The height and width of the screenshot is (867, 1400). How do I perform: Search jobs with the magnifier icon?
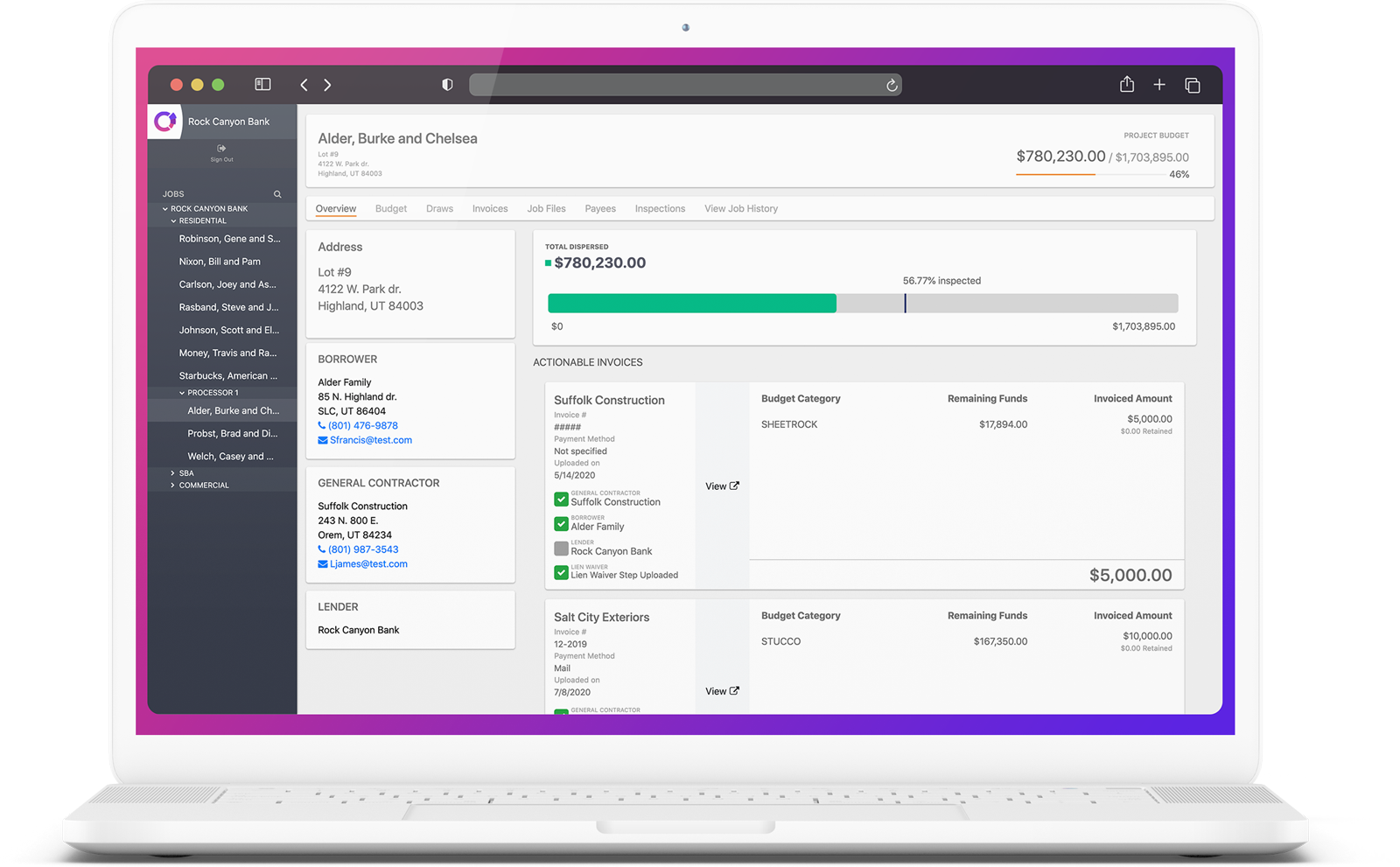[x=277, y=194]
